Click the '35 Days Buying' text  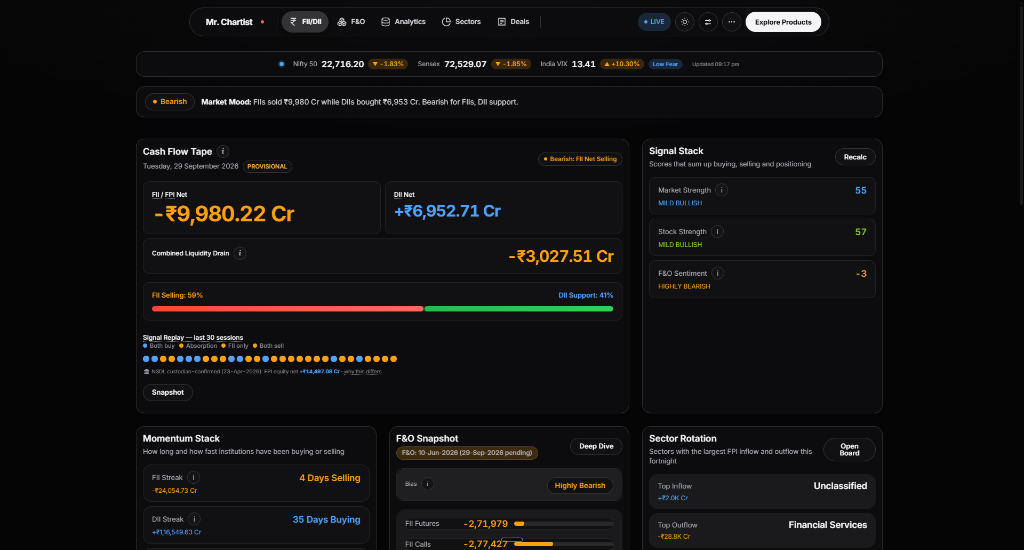(327, 520)
